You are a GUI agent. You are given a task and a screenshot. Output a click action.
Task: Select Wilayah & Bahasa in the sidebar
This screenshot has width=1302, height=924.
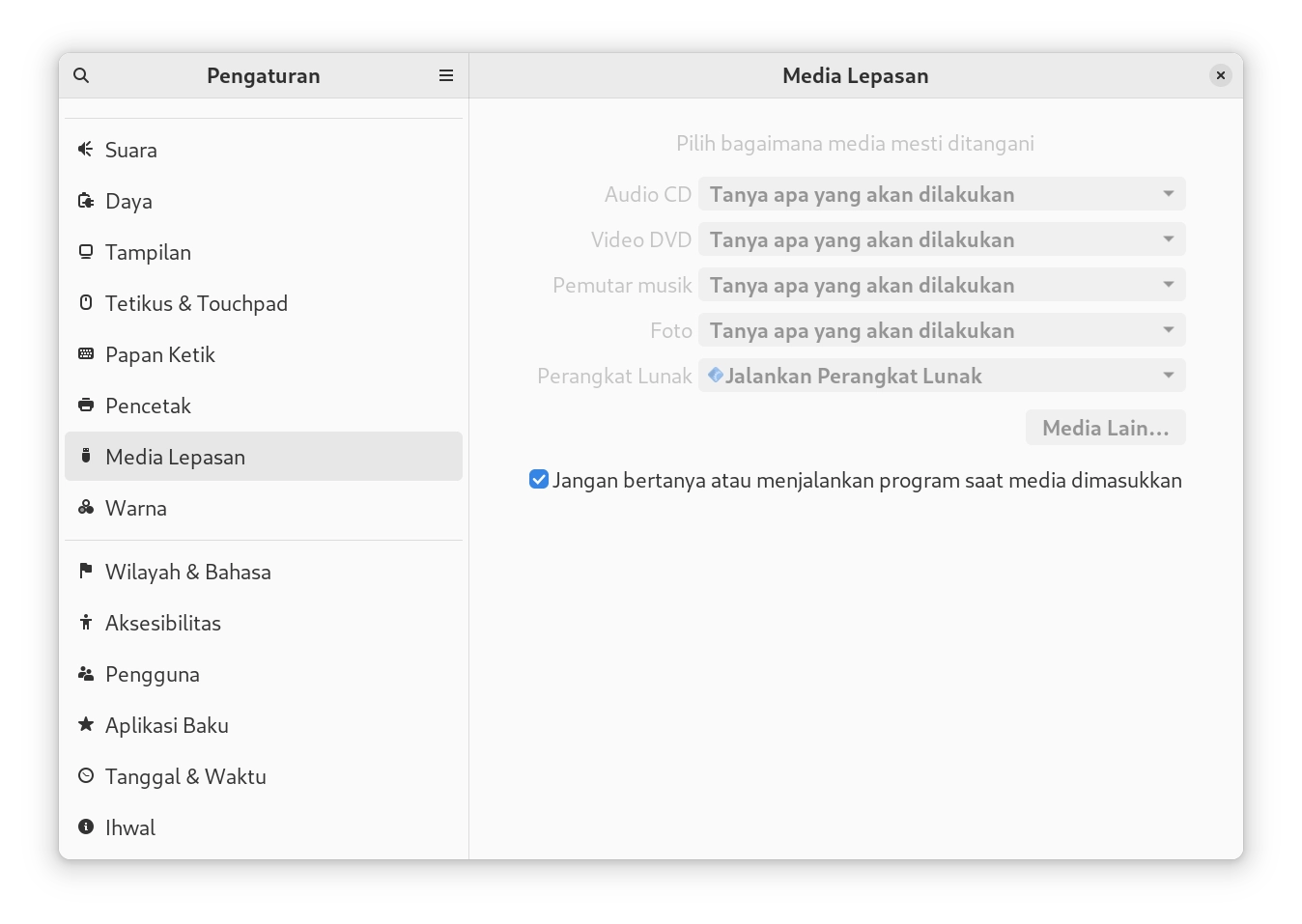point(188,572)
